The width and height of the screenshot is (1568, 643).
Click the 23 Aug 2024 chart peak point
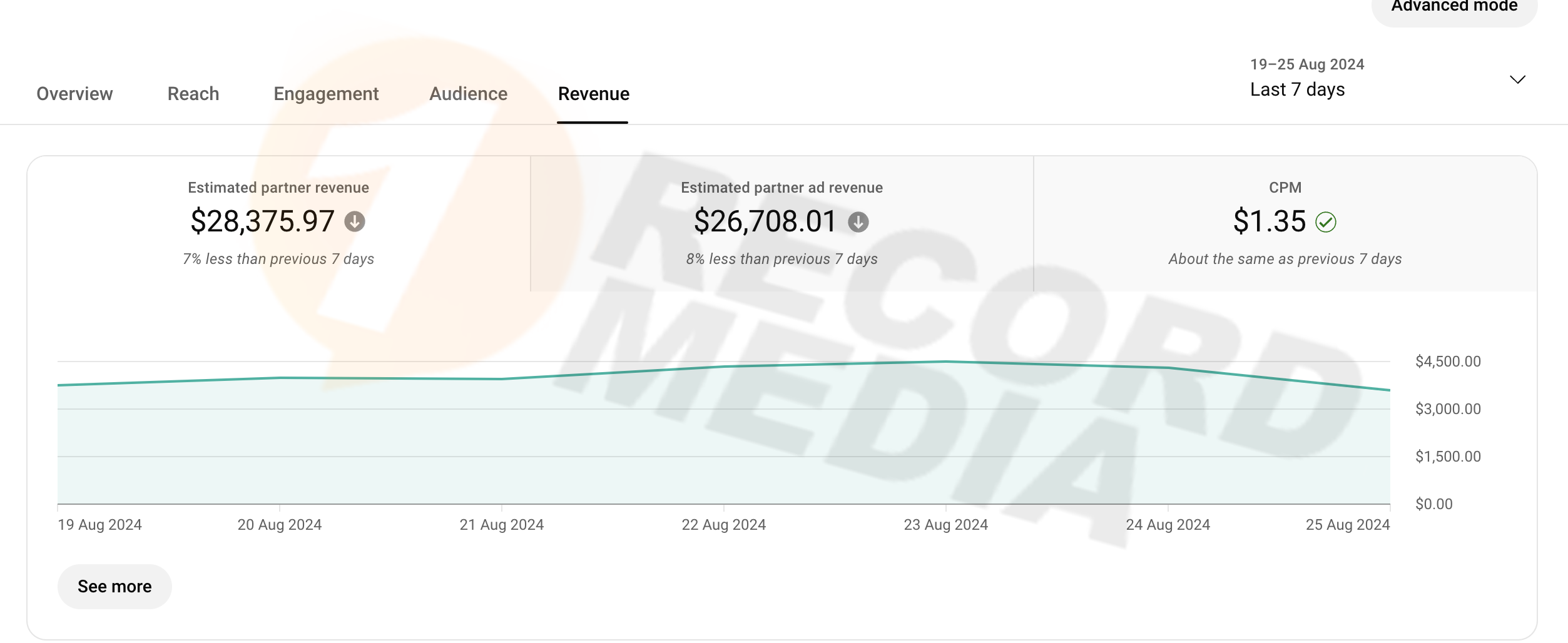click(946, 362)
